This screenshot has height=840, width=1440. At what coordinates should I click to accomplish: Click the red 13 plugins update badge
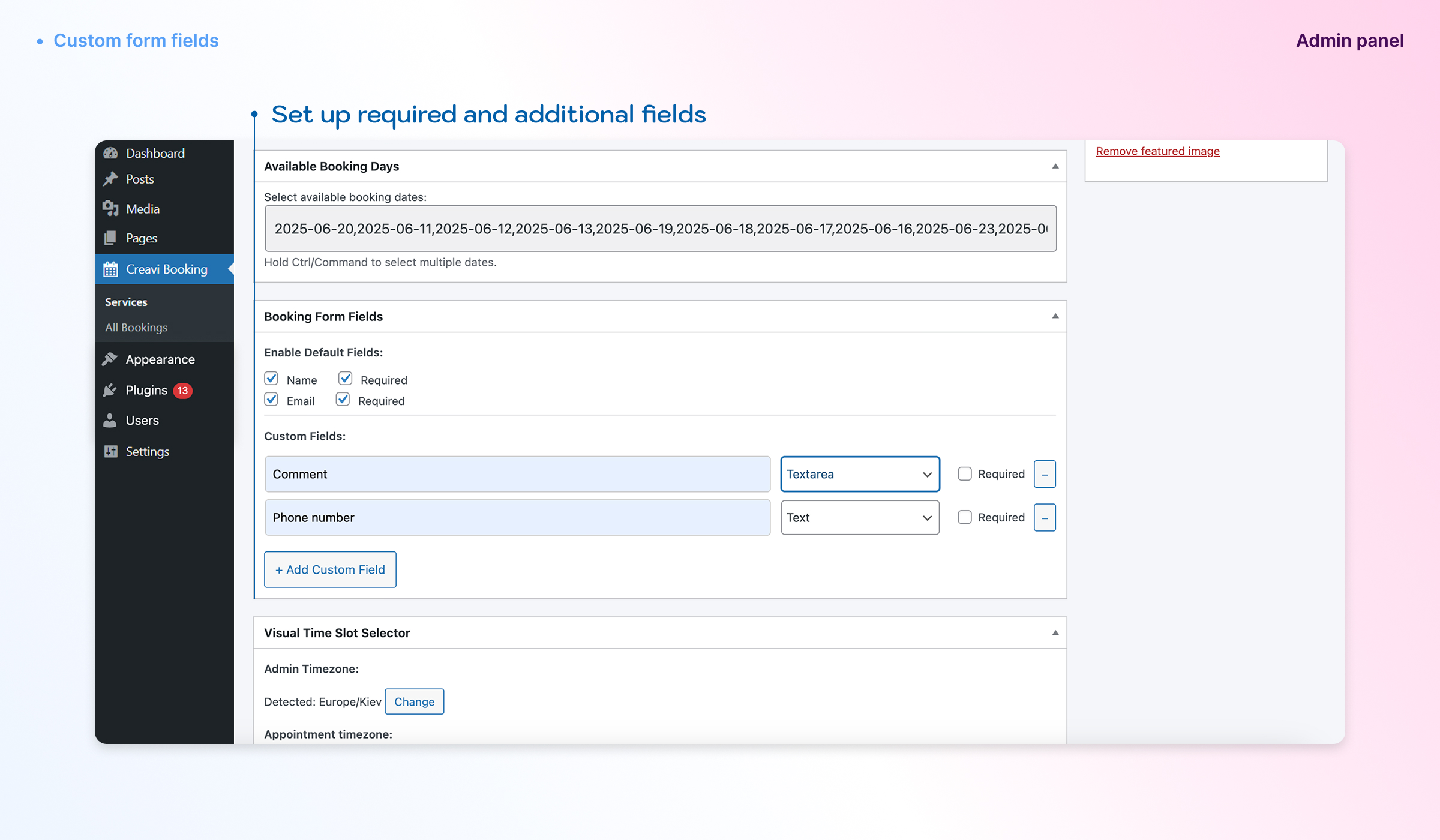(182, 391)
